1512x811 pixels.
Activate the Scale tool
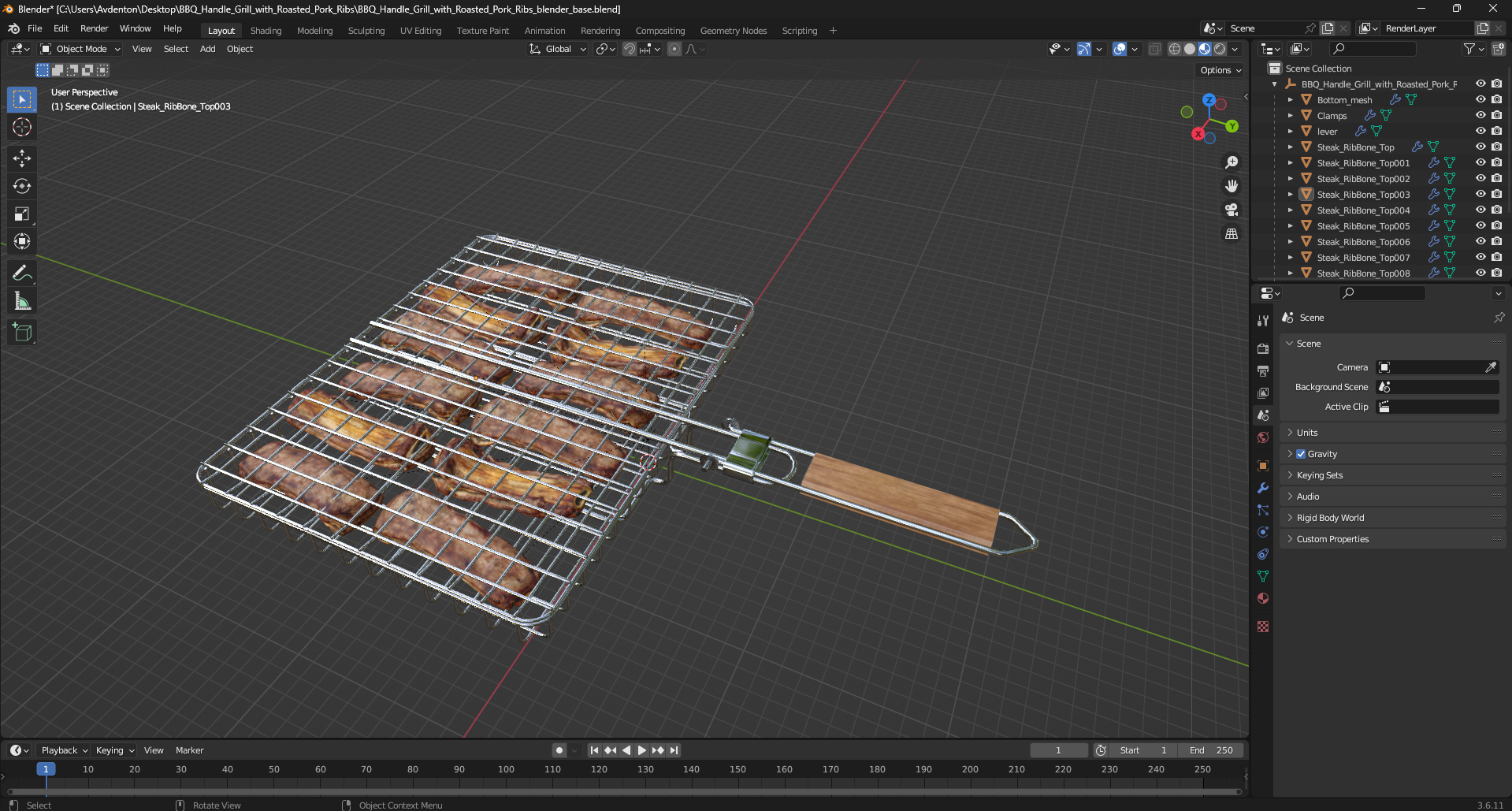(x=22, y=214)
